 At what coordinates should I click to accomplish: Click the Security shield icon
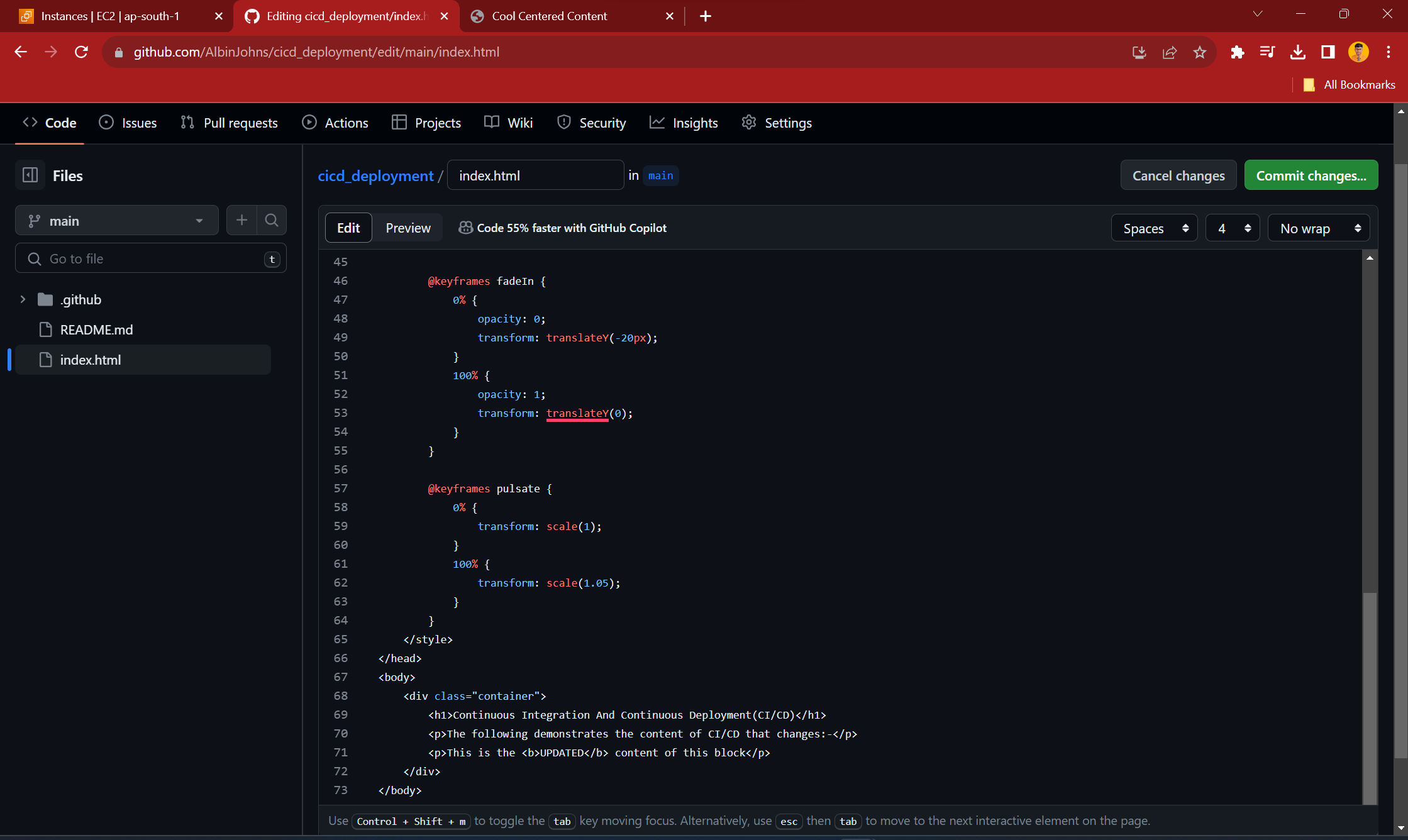[564, 123]
